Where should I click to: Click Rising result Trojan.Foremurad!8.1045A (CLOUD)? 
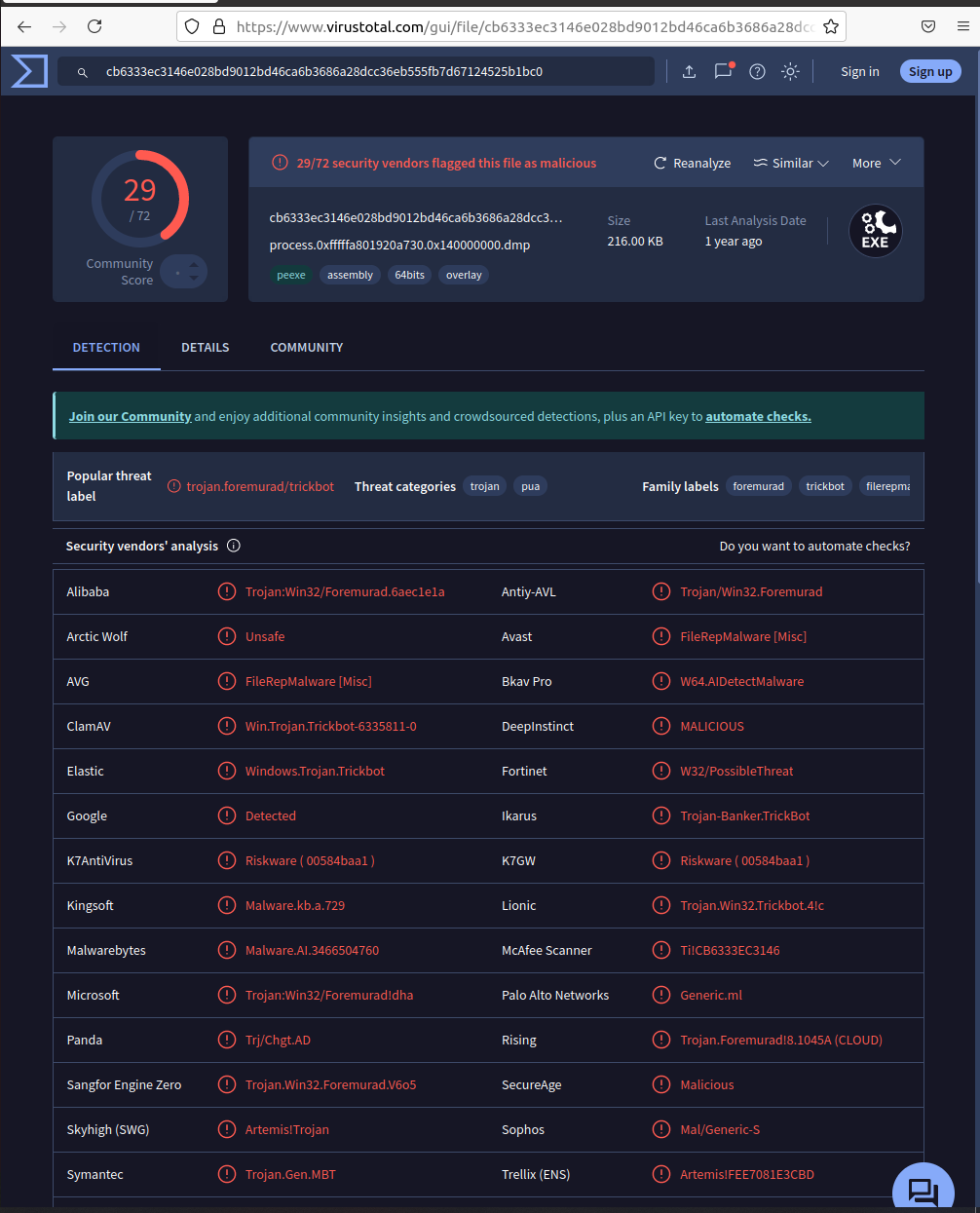[x=781, y=1040]
